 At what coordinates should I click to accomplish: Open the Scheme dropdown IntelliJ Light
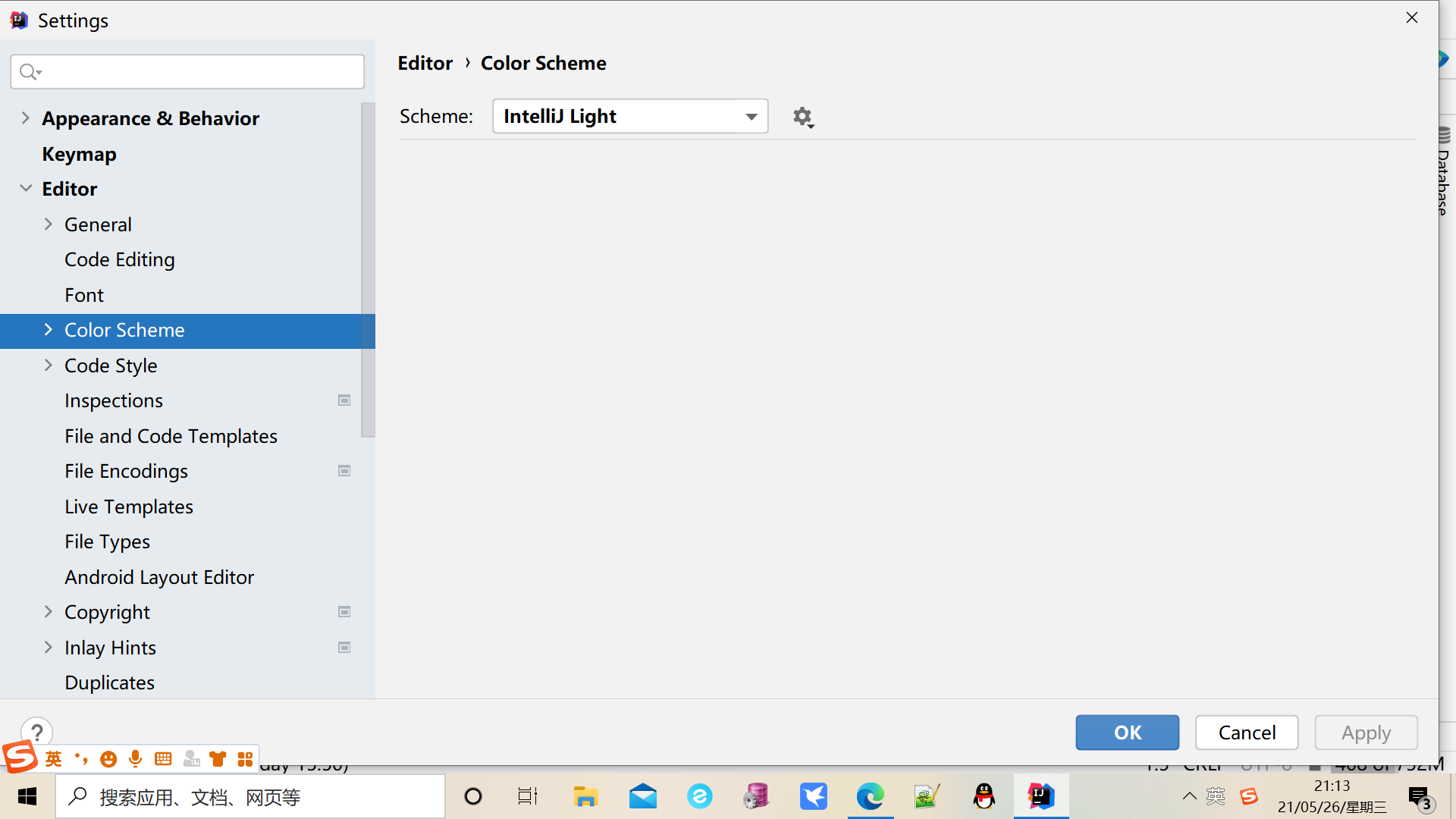pyautogui.click(x=629, y=116)
